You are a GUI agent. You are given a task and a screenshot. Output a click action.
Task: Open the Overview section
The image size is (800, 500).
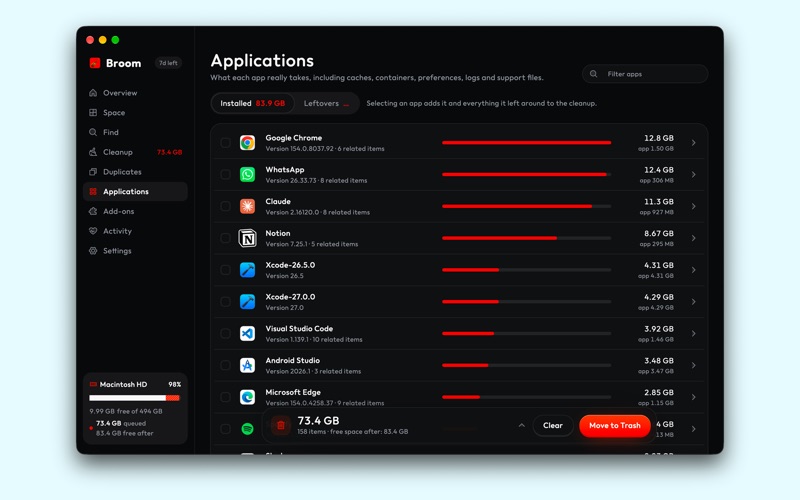135,93
